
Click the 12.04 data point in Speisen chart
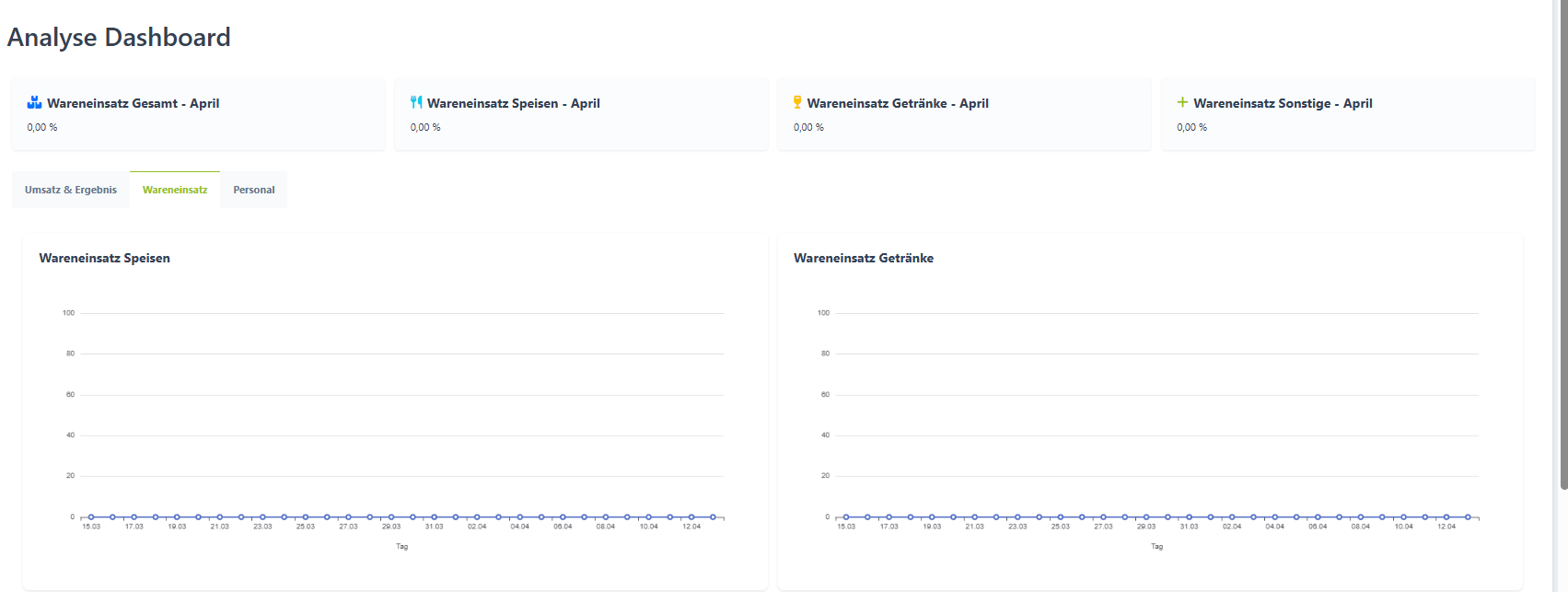tap(691, 517)
